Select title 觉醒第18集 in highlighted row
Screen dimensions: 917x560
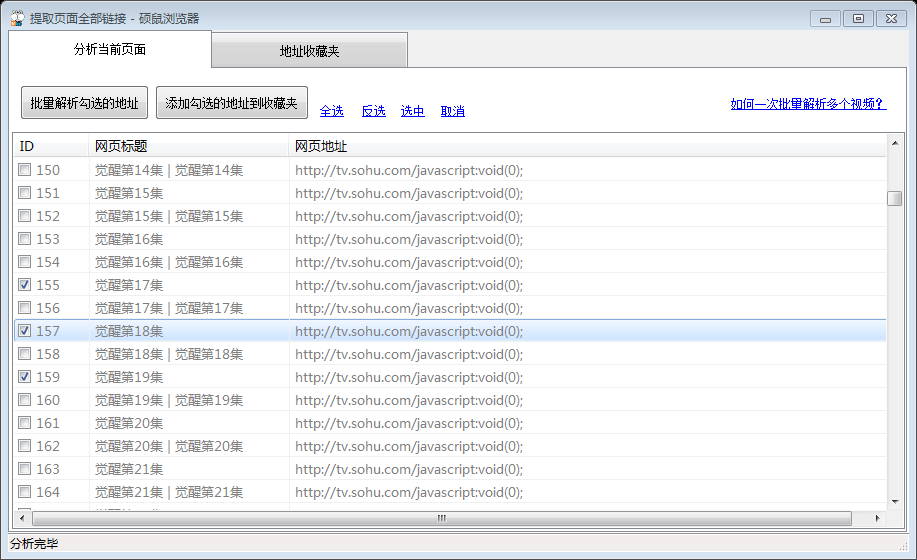(129, 331)
